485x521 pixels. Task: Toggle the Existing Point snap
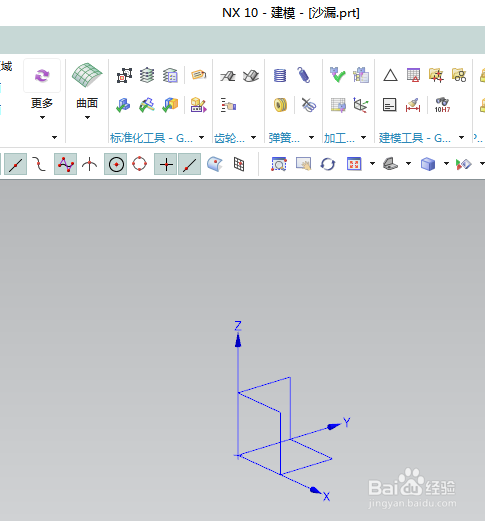point(166,164)
